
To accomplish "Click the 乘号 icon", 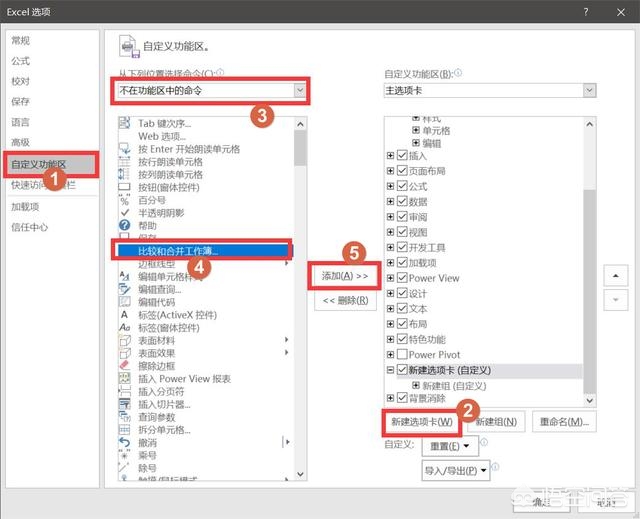I will point(124,455).
